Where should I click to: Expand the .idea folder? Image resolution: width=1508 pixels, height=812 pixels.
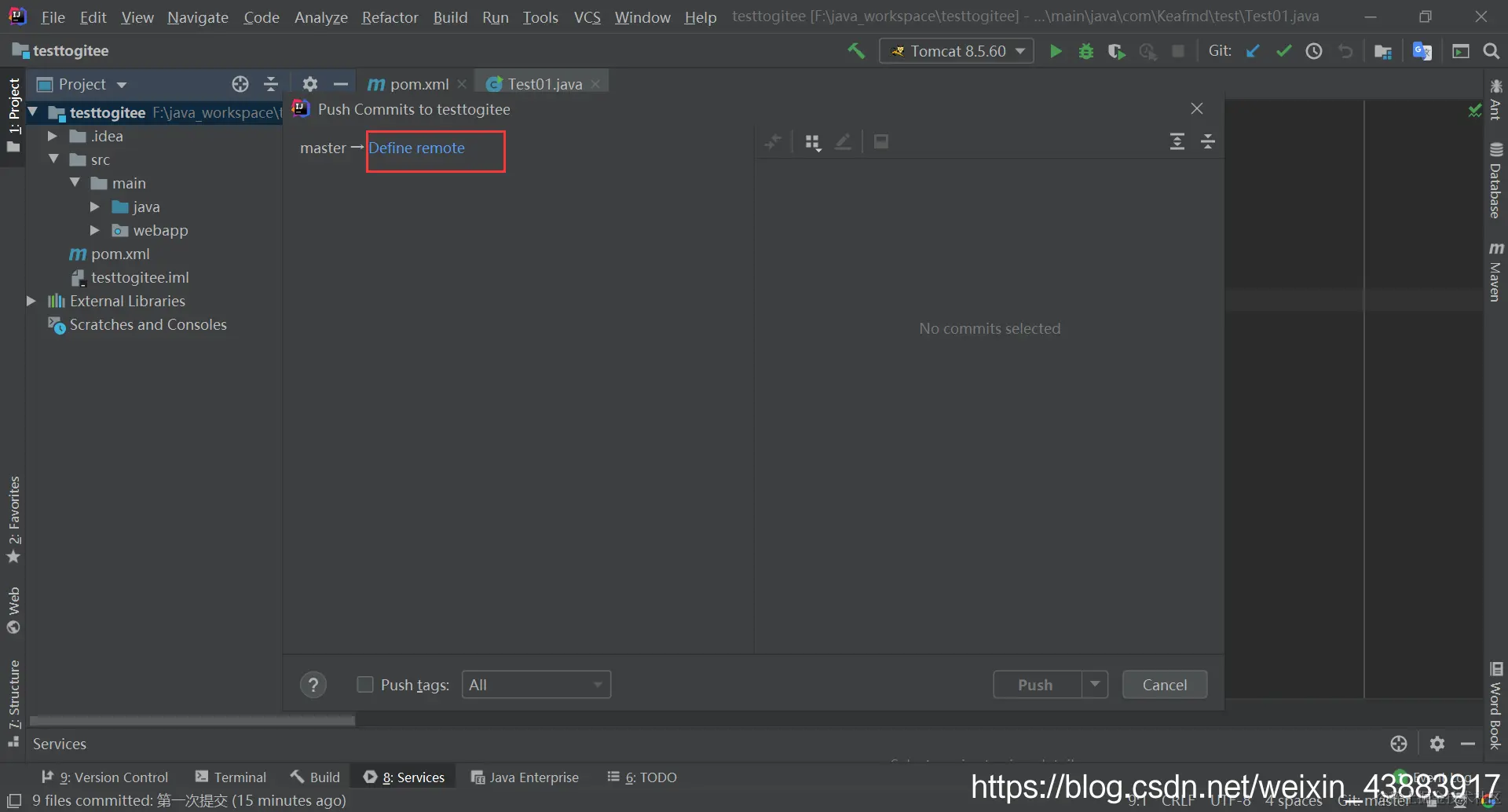53,136
